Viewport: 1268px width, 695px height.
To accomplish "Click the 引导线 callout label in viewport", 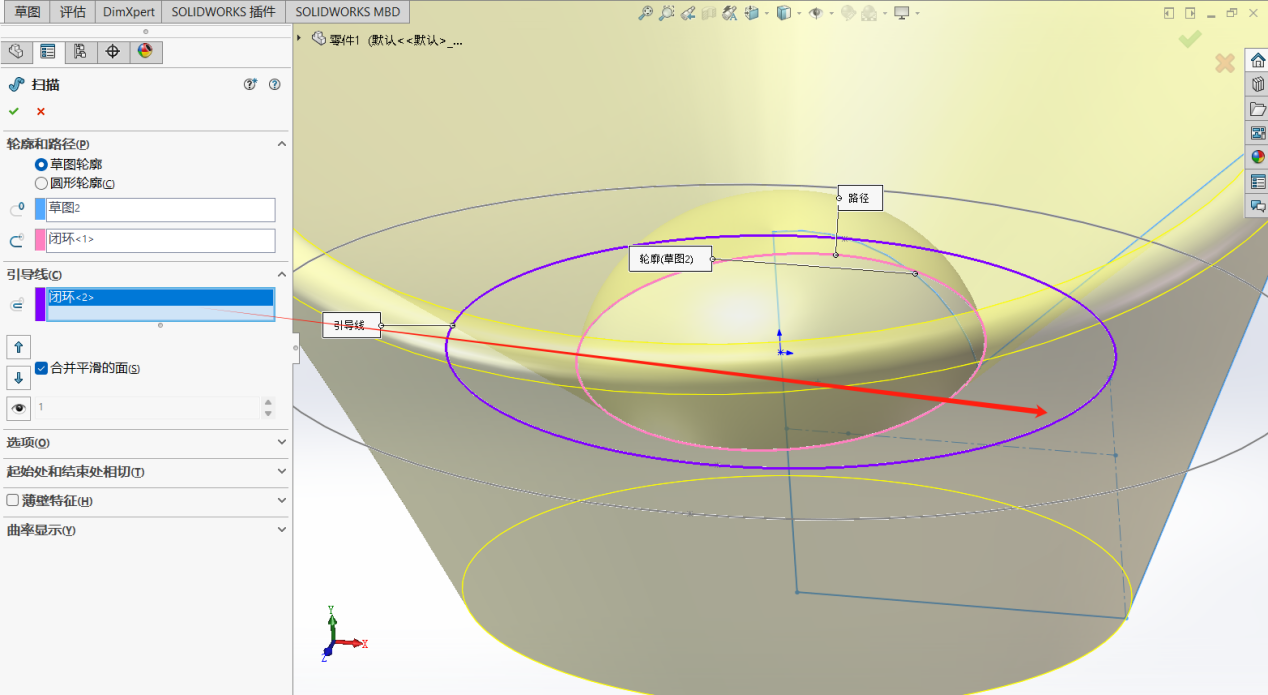I will pos(351,325).
